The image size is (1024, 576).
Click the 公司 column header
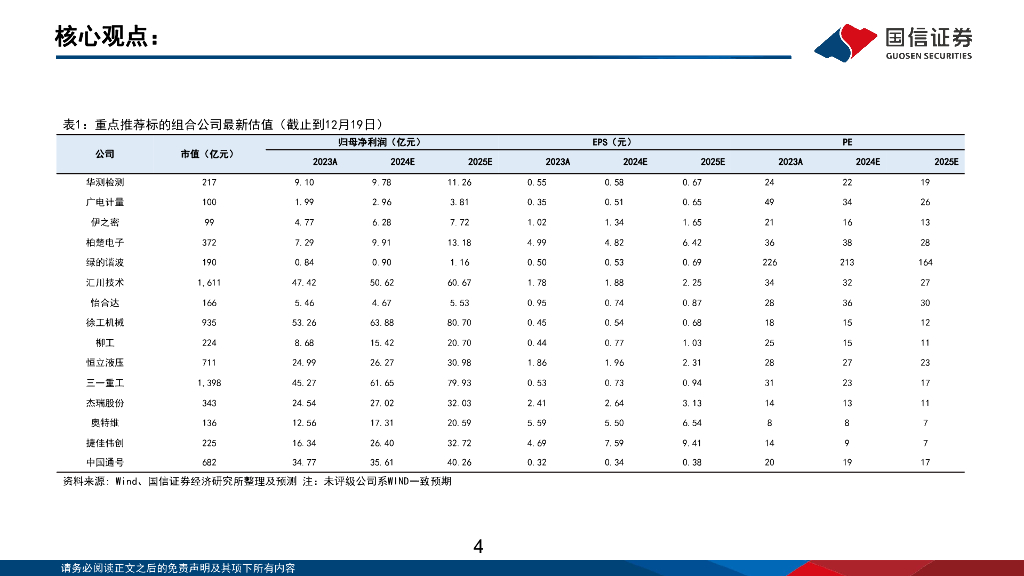pos(104,154)
